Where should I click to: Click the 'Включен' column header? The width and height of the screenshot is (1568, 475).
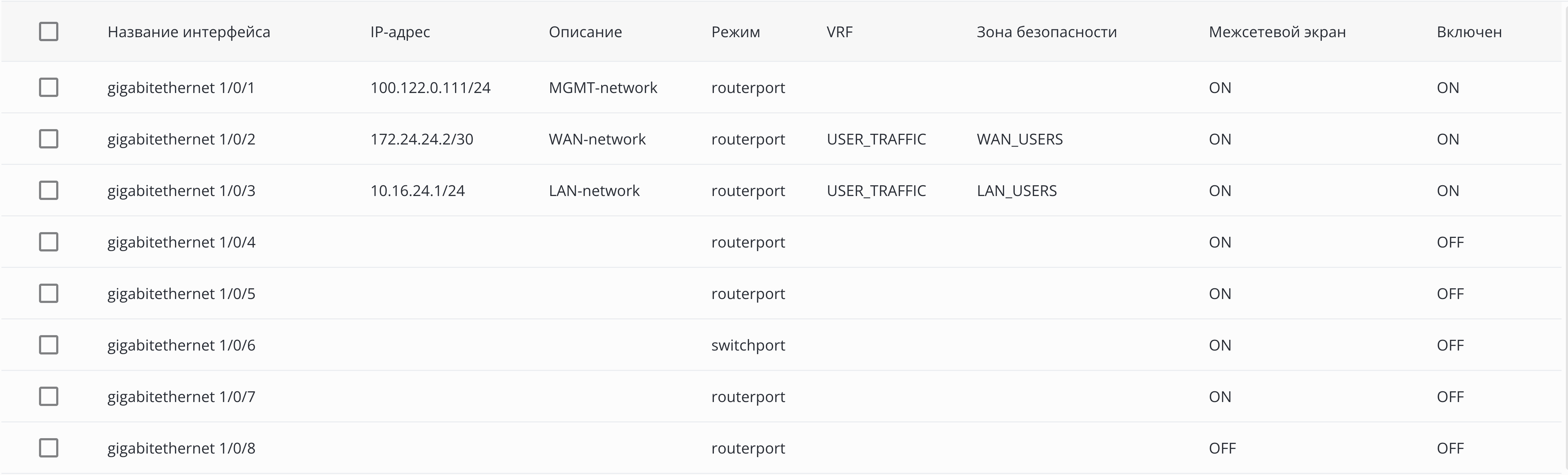(1469, 32)
